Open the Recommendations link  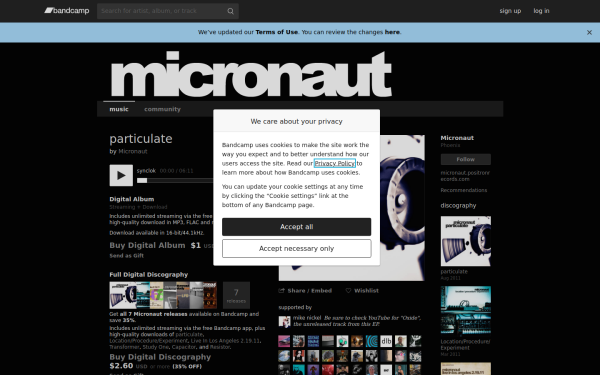[x=464, y=190]
